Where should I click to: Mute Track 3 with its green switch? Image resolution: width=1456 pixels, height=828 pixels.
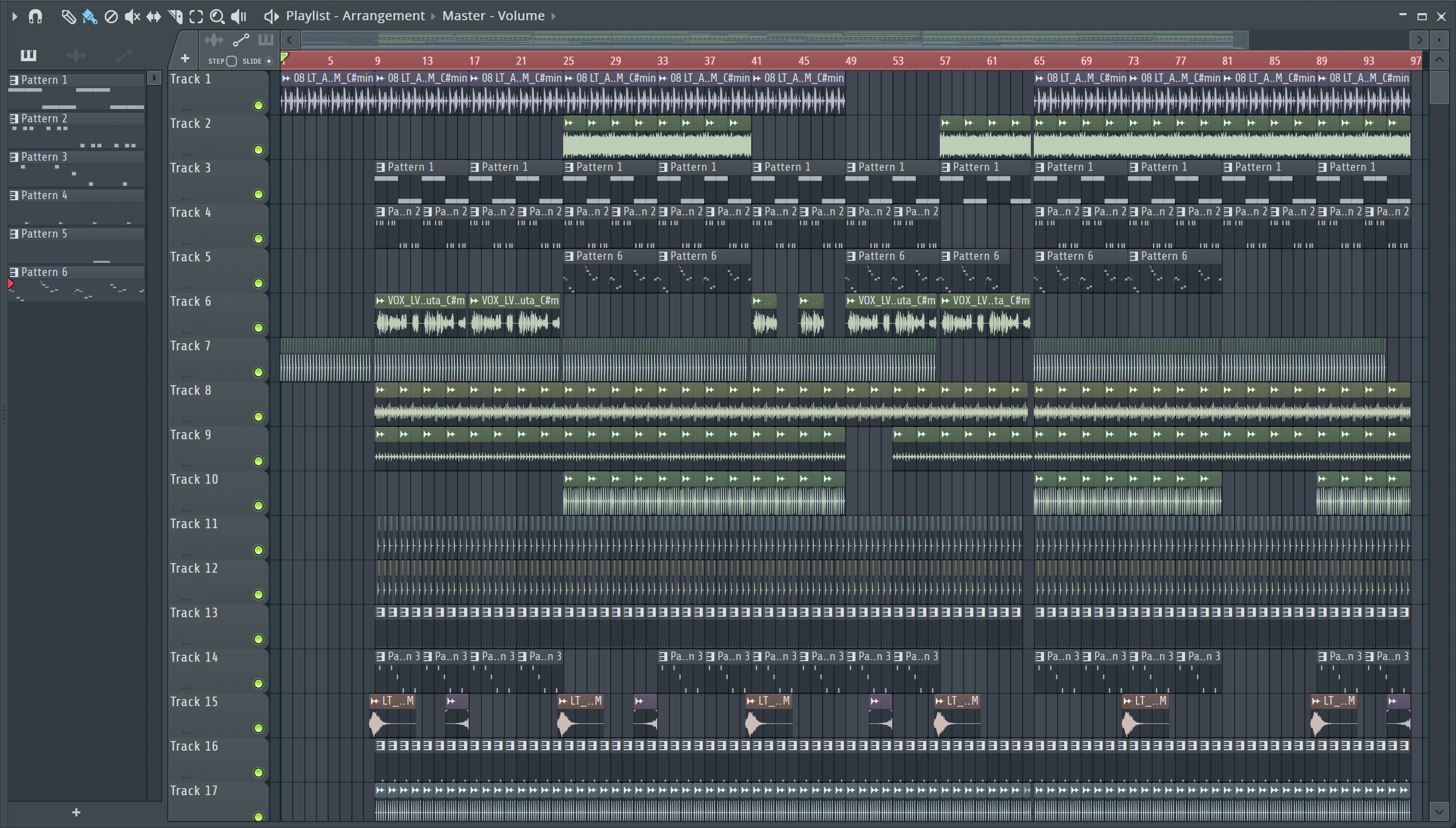click(258, 195)
